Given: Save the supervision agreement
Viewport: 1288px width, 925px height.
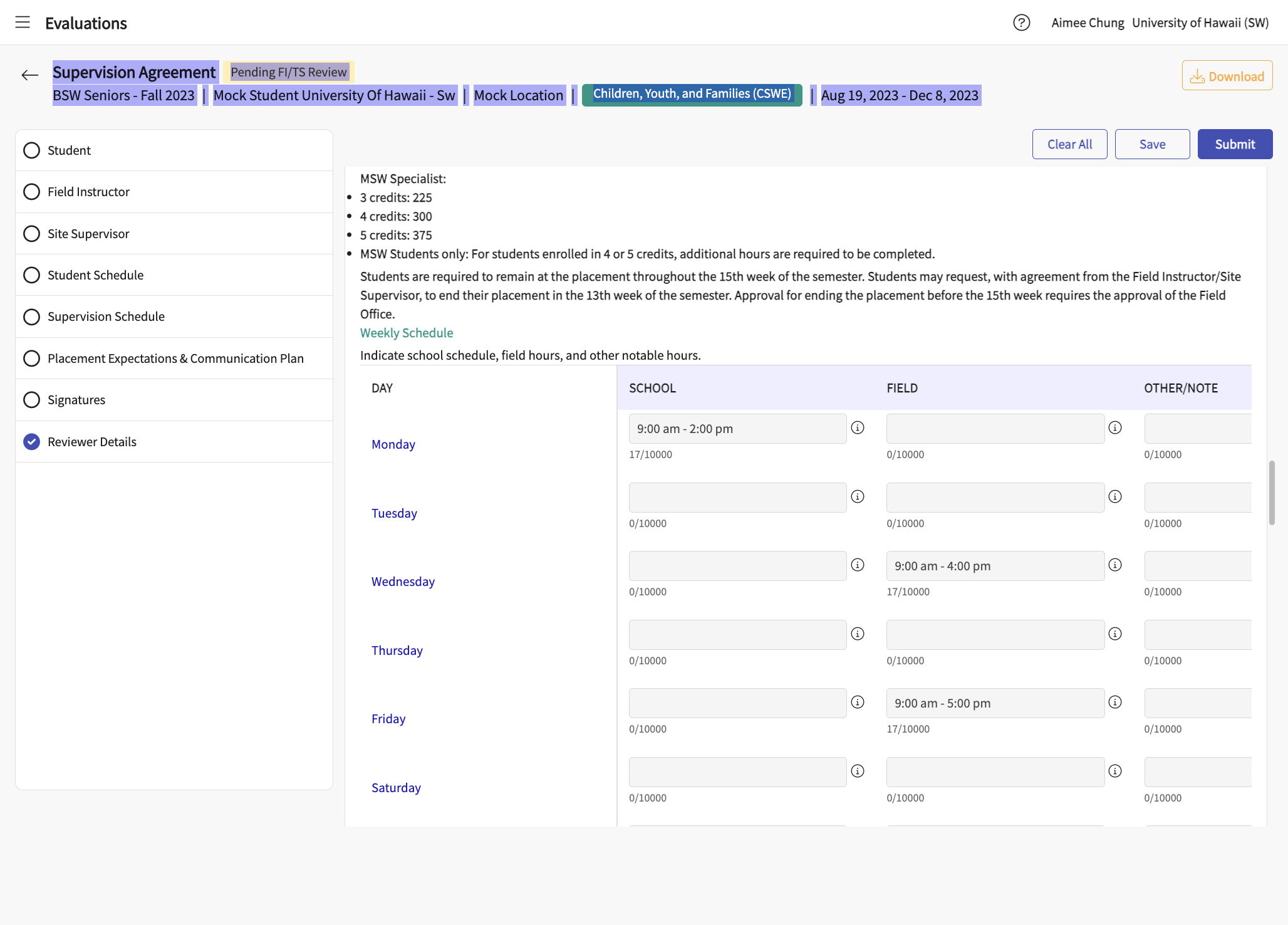Looking at the screenshot, I should [1152, 144].
